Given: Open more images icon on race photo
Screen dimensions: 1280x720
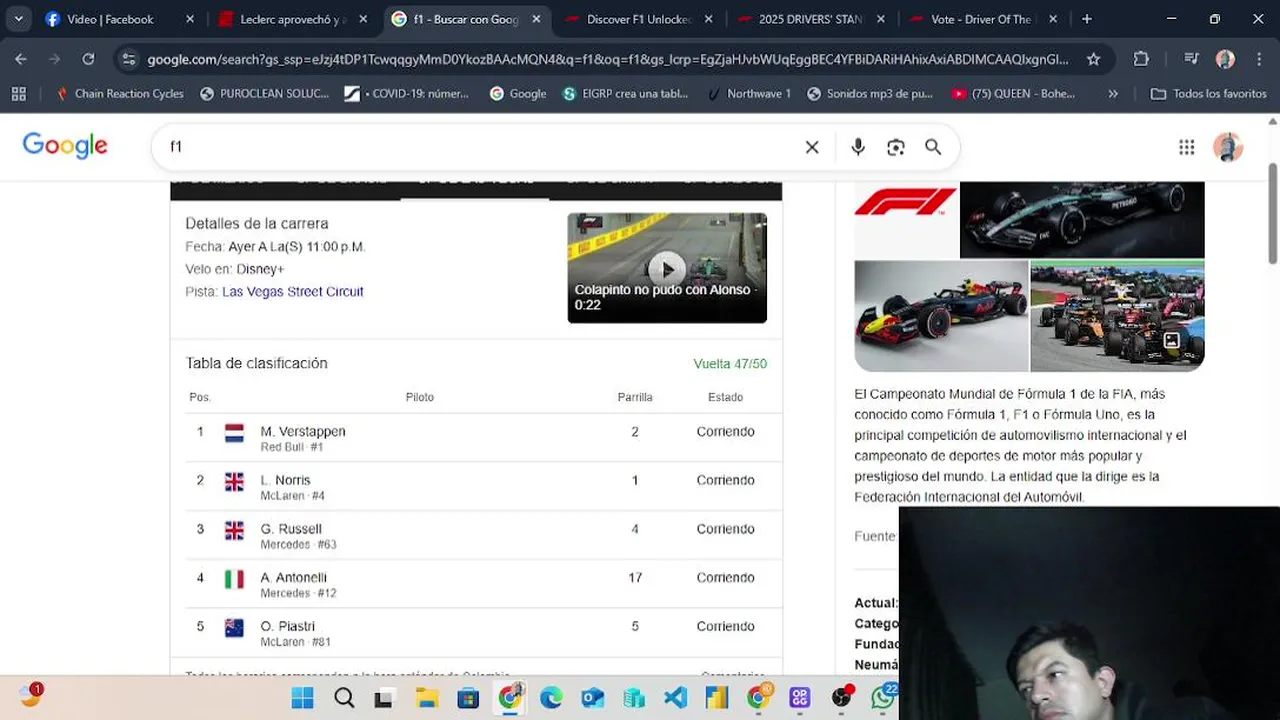Looking at the screenshot, I should pyautogui.click(x=1171, y=340).
